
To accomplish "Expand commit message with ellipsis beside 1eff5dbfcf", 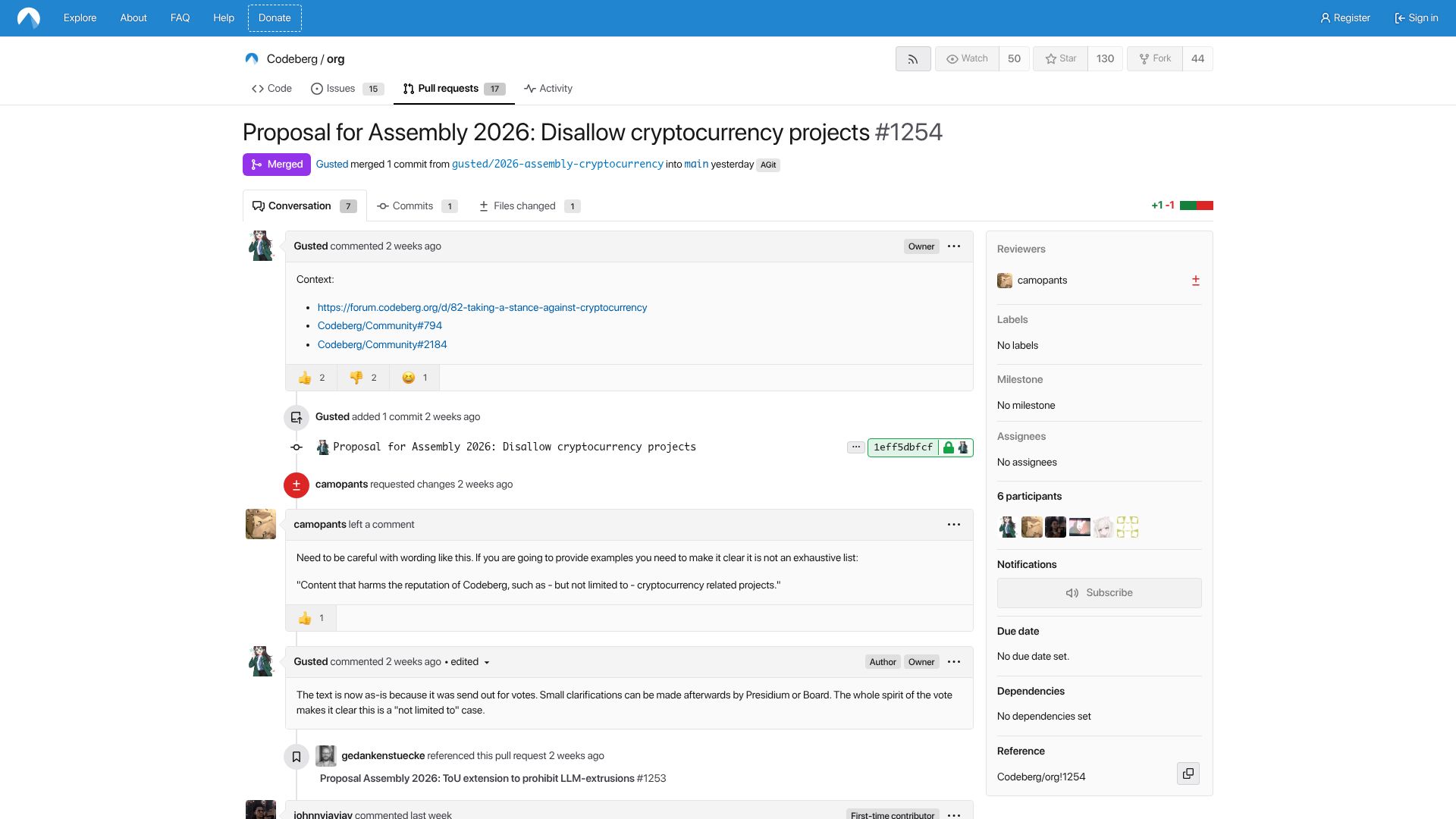I will [x=855, y=447].
